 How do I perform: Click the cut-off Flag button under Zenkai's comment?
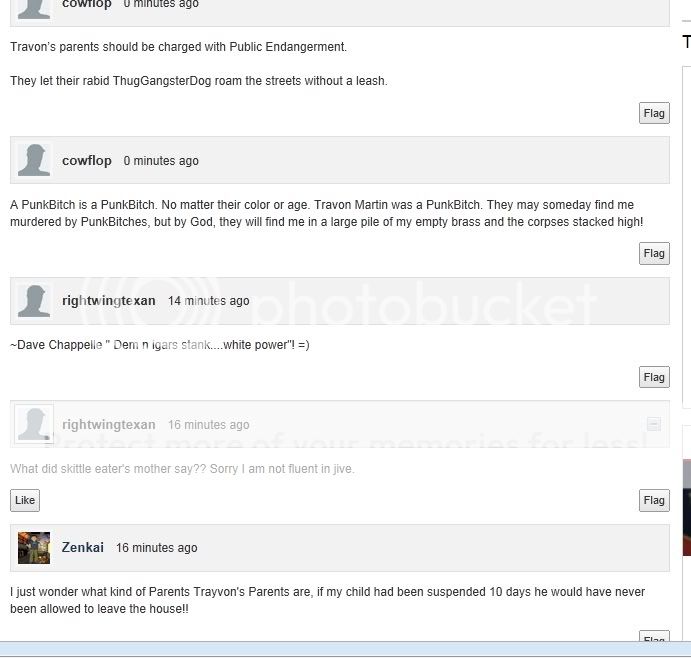pos(654,636)
